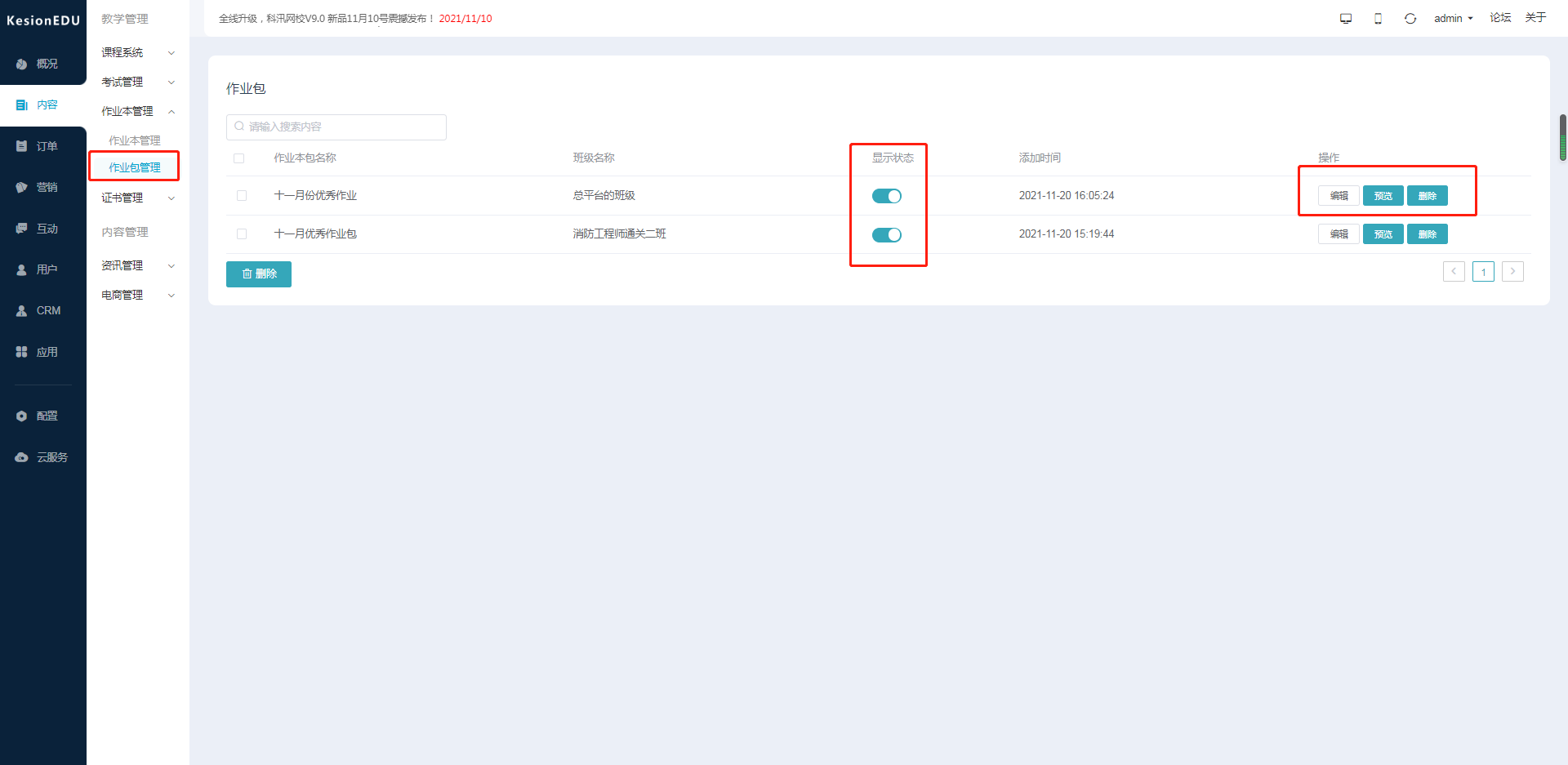Click the desktop preview monitor icon
This screenshot has width=1568, height=765.
click(1346, 18)
